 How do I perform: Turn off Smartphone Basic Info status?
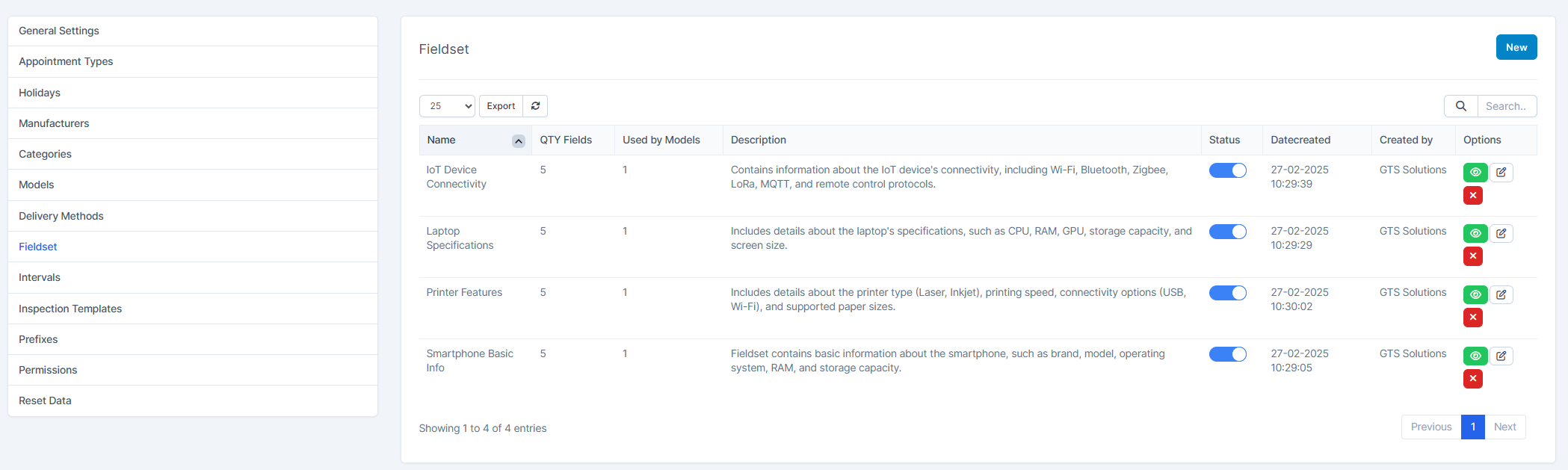point(1227,354)
